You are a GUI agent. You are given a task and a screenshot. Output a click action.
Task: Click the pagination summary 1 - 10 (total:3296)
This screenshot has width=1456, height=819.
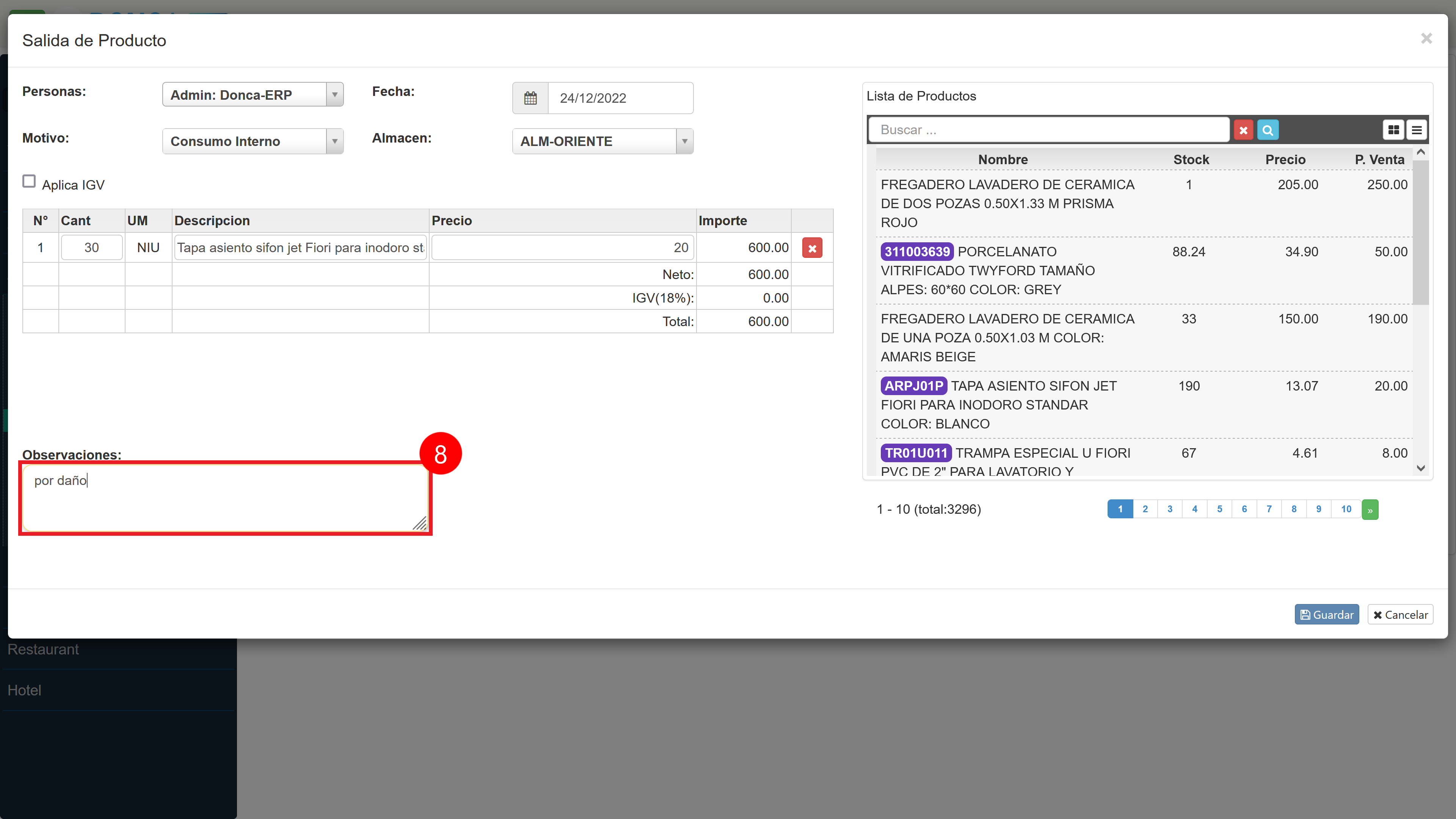[929, 509]
